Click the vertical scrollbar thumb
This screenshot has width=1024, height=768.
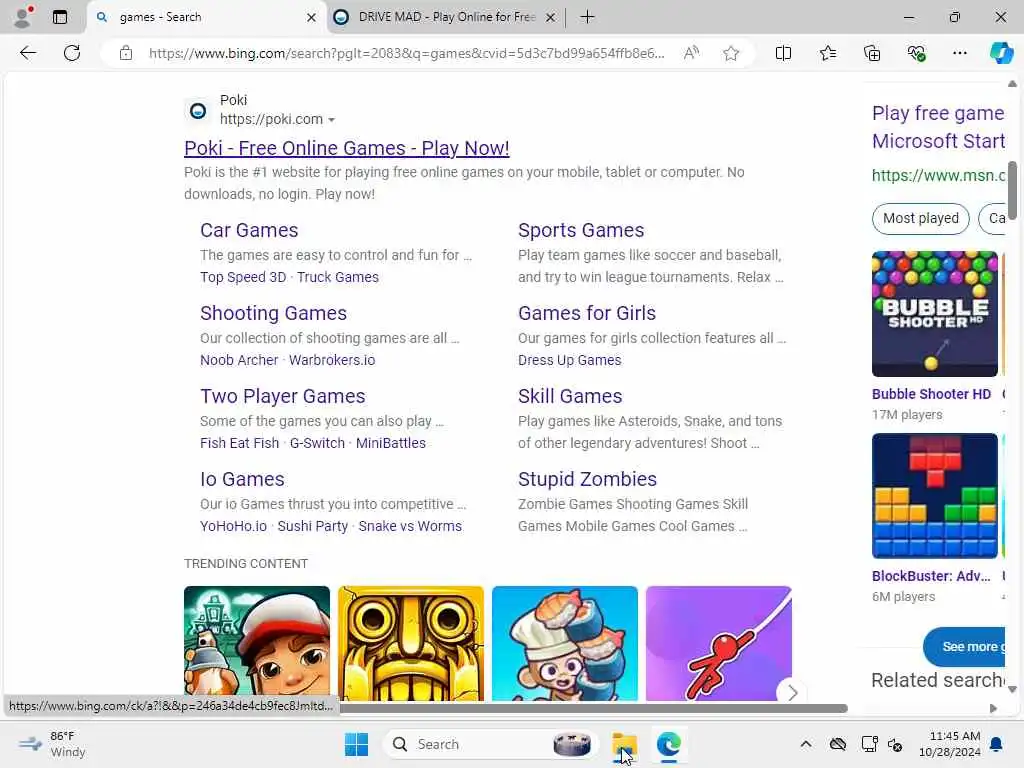pyautogui.click(x=1012, y=190)
